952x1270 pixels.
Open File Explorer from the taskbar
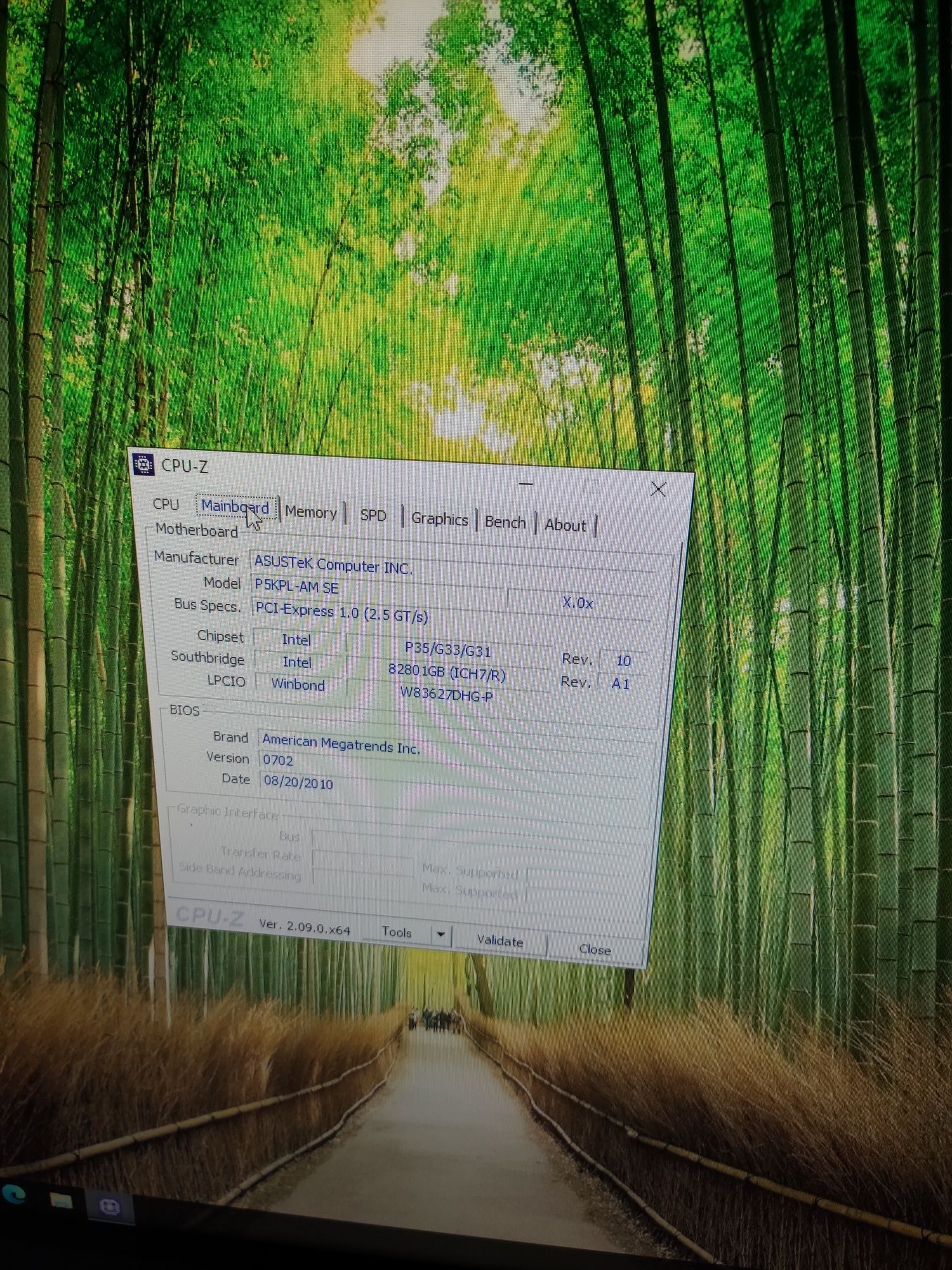[x=61, y=1200]
